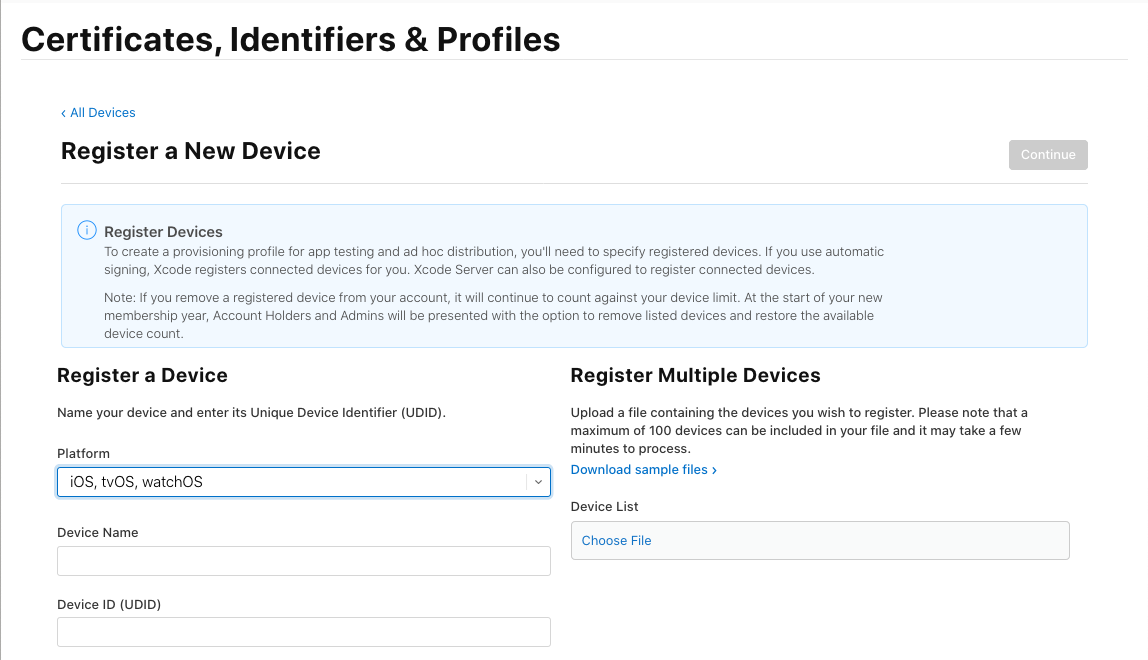Expand the Platform dropdown chevron arrow
This screenshot has height=660, width=1148.
[538, 482]
